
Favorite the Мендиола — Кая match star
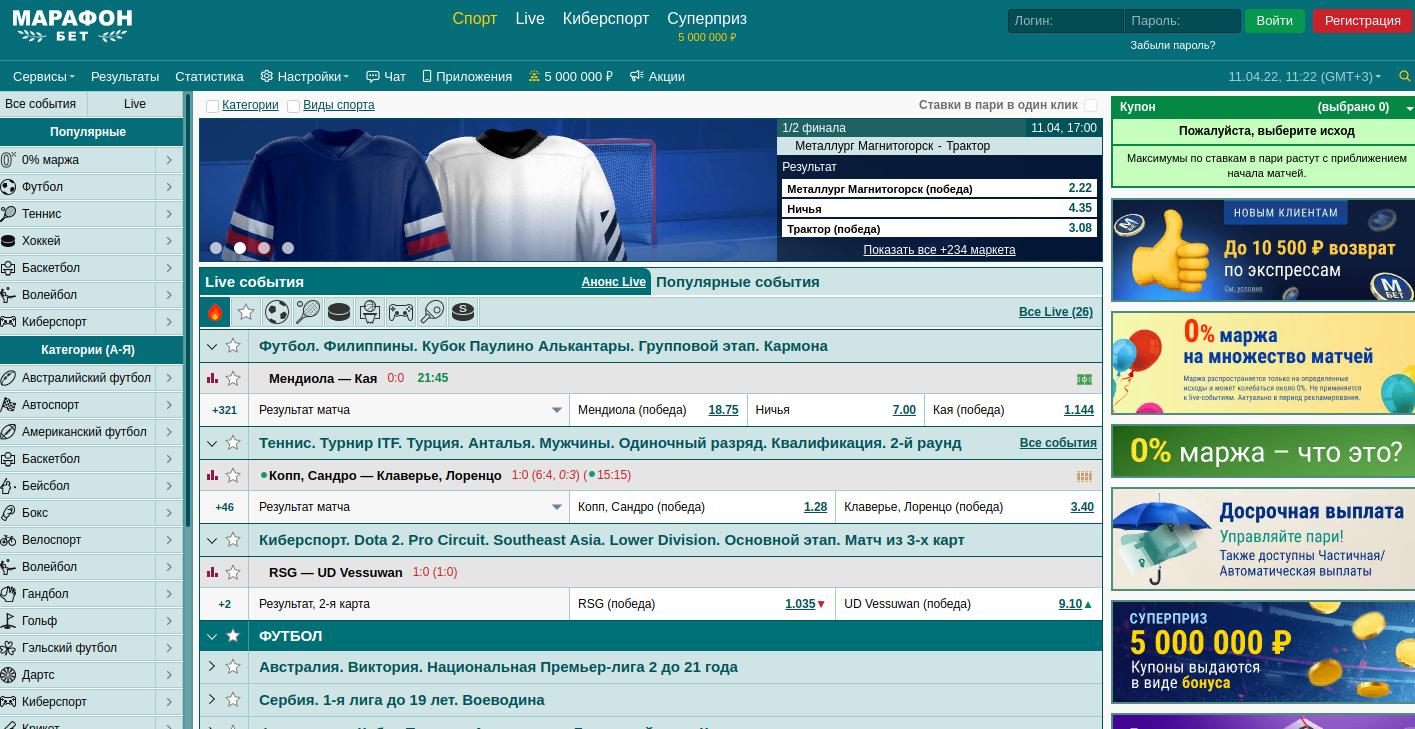(233, 378)
